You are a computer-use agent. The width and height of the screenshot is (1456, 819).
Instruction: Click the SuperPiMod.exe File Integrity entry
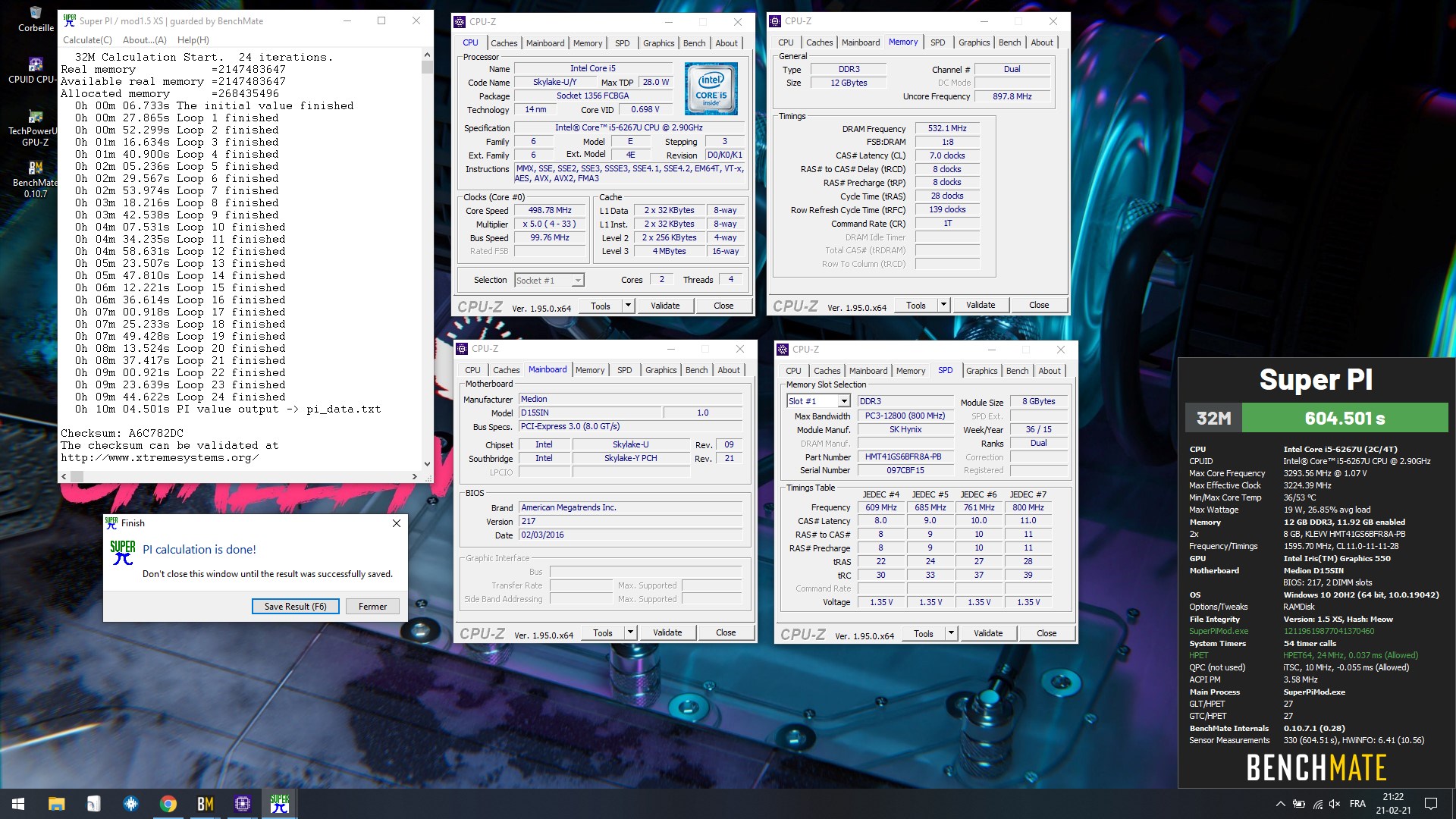click(x=1219, y=631)
